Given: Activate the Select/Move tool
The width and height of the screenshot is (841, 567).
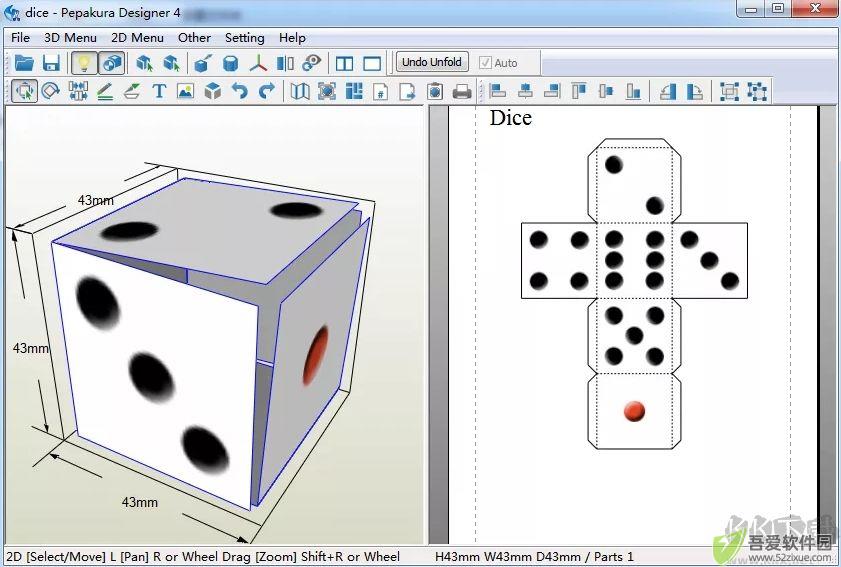Looking at the screenshot, I should pyautogui.click(x=25, y=91).
